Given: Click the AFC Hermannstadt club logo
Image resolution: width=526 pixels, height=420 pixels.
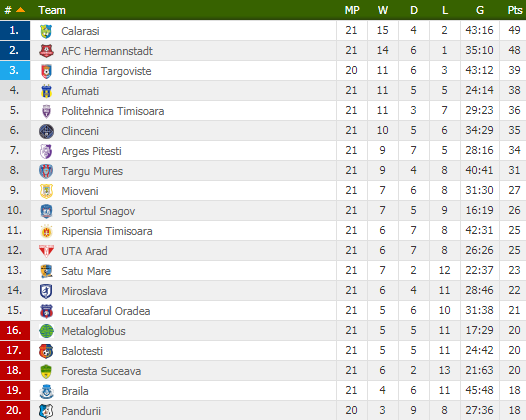Looking at the screenshot, I should 46,51.
